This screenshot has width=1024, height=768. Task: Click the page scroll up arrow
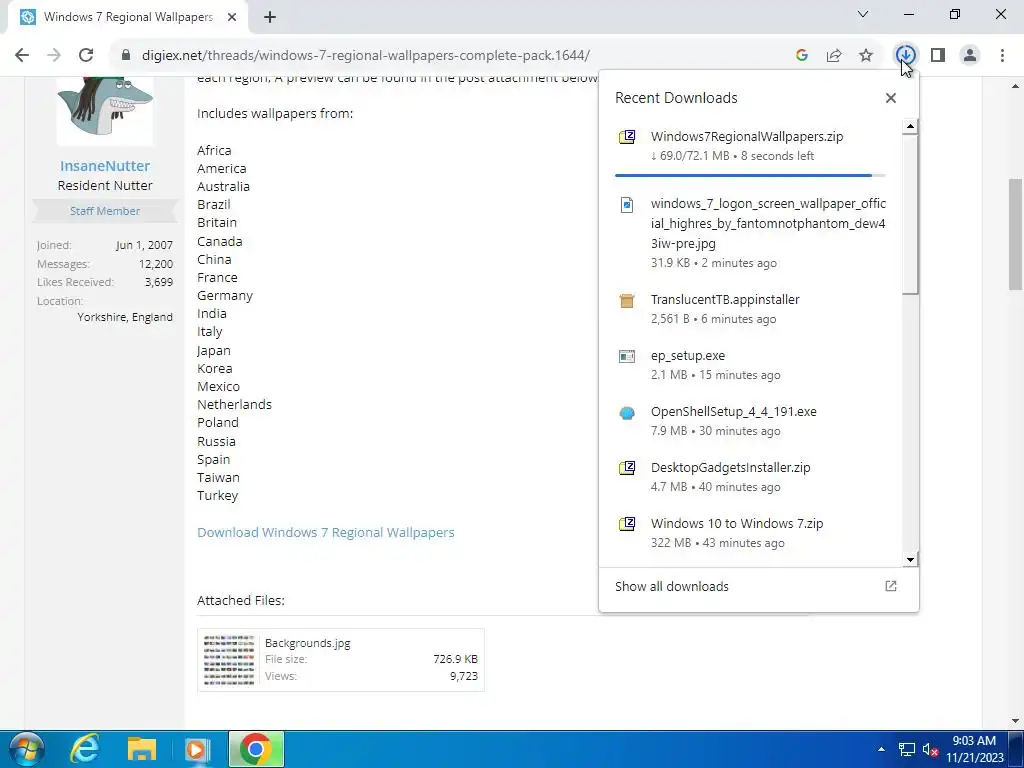click(x=1016, y=86)
